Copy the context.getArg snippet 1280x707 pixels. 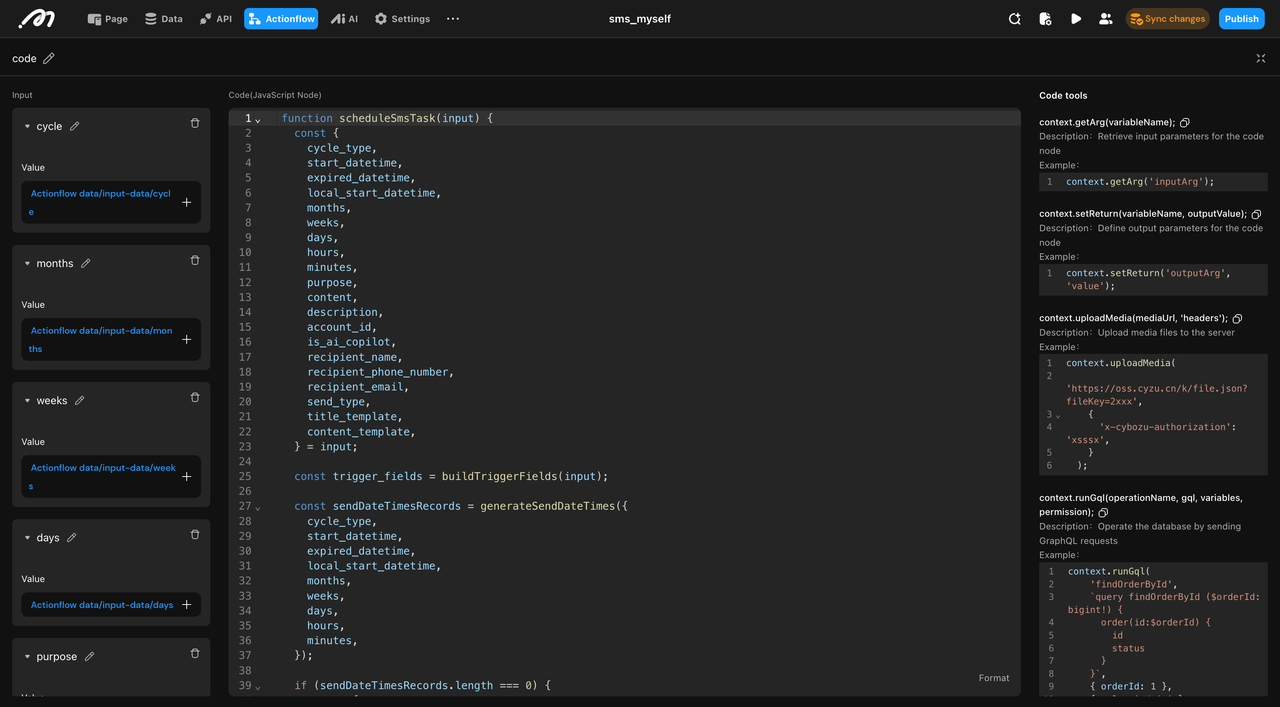[x=1186, y=122]
